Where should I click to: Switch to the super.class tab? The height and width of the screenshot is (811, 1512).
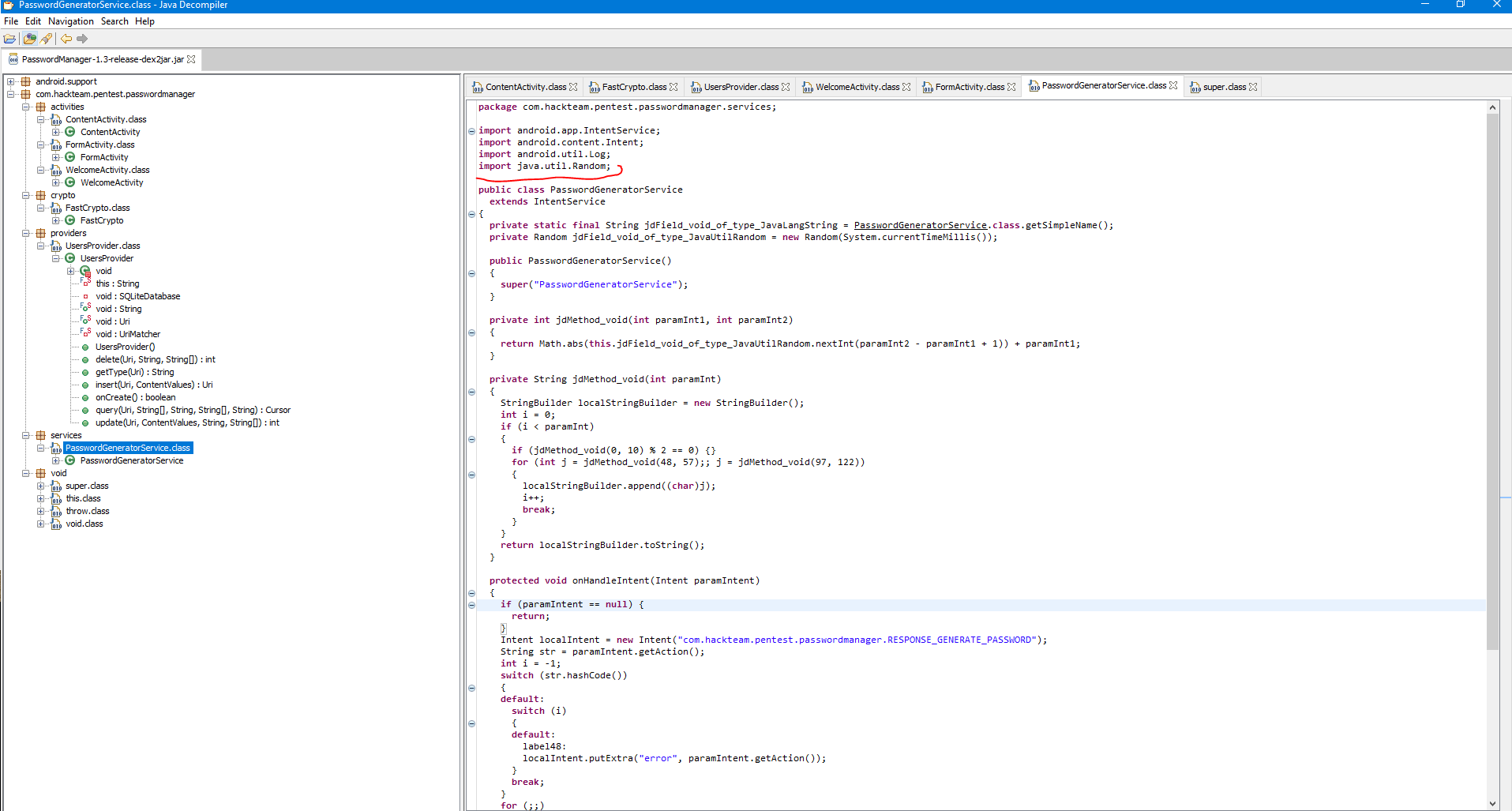[1224, 87]
